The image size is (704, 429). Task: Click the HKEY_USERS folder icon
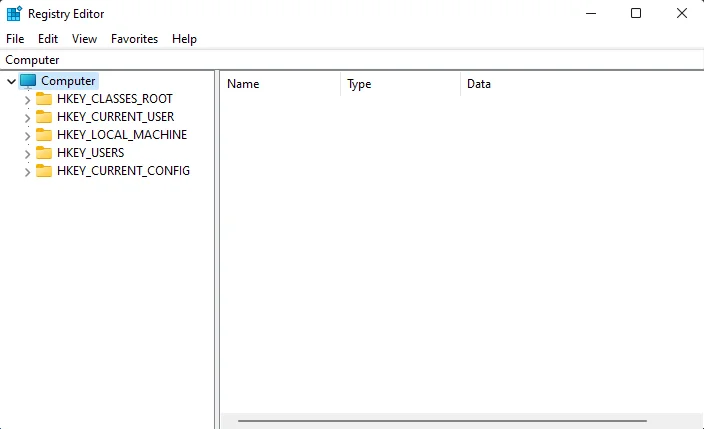point(44,153)
